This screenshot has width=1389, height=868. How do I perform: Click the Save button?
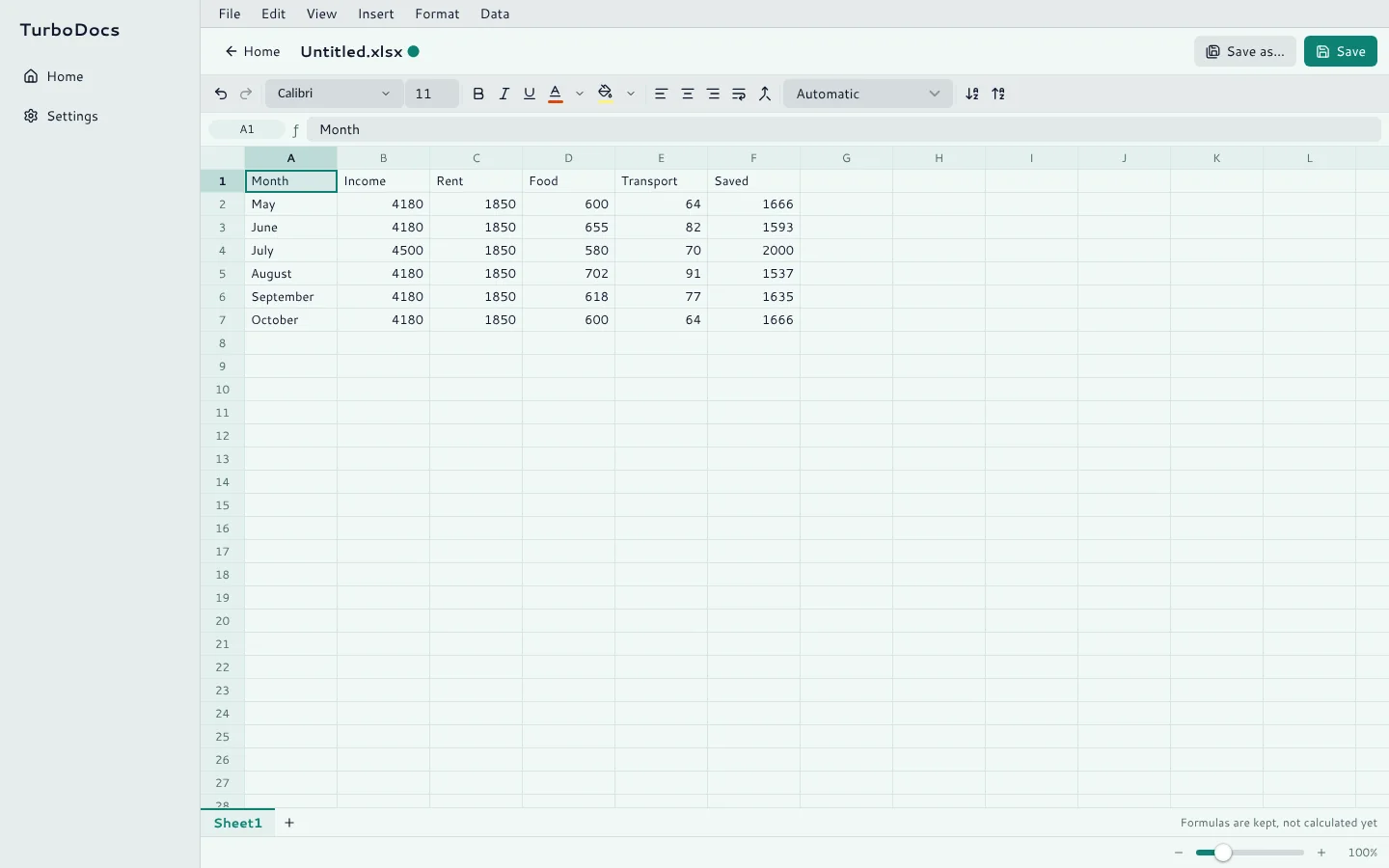click(x=1341, y=51)
